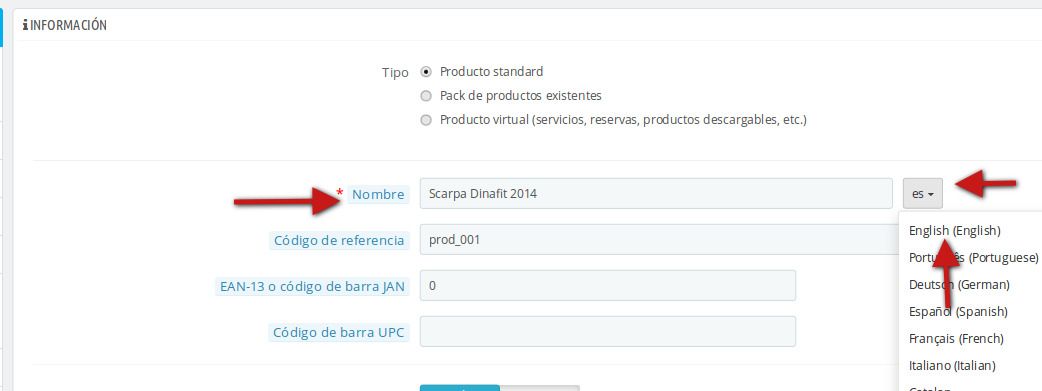
Task: Click the Código de barra UPC field
Action: pos(607,331)
